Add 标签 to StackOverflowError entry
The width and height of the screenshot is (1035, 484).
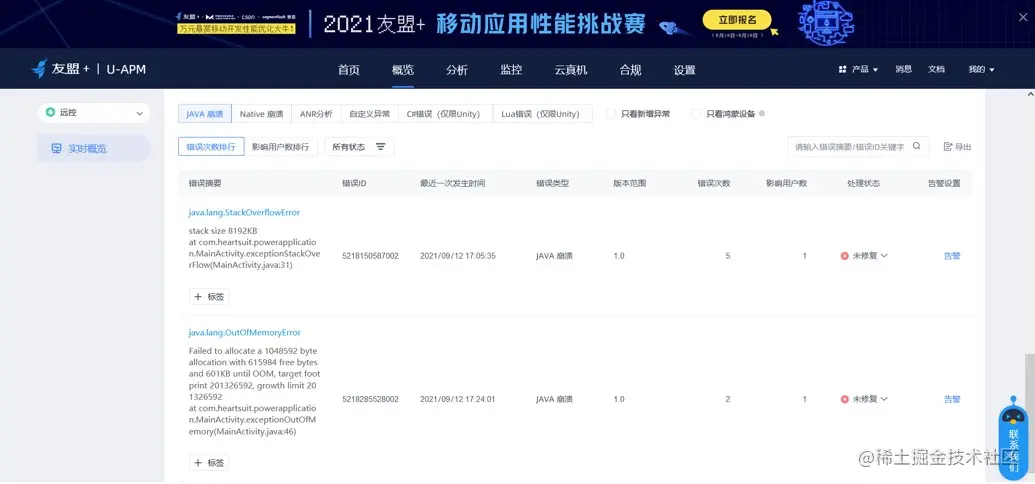pyautogui.click(x=209, y=297)
